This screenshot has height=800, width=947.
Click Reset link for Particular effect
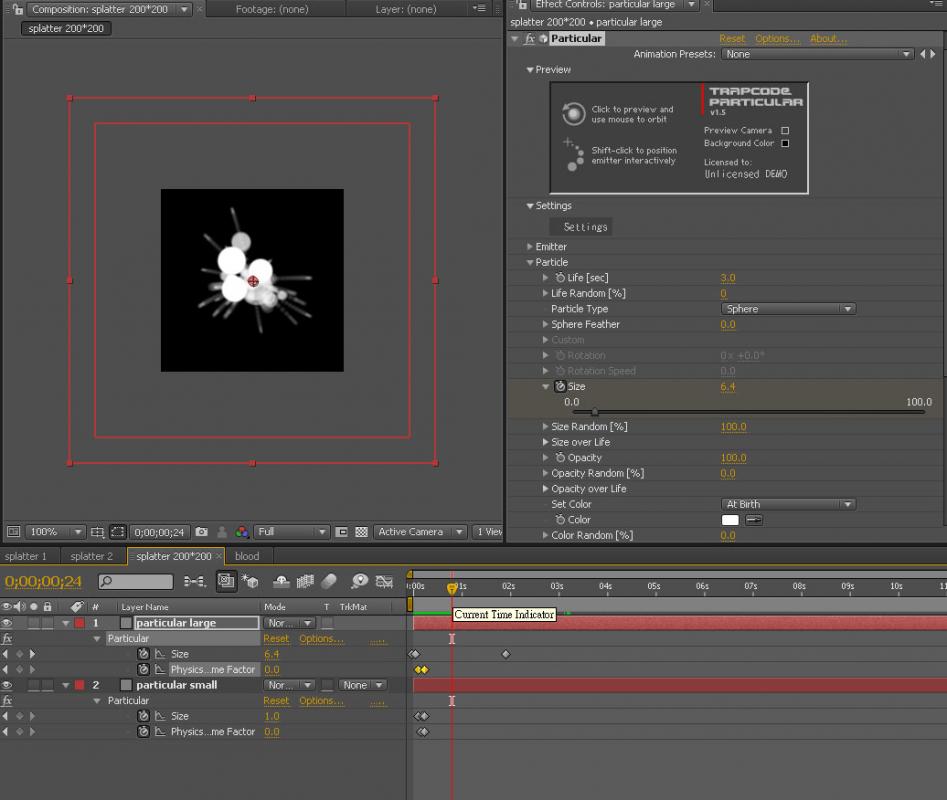[732, 39]
